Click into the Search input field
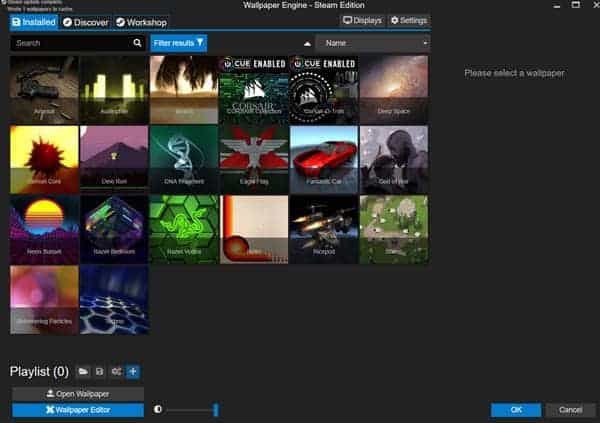 (70, 43)
